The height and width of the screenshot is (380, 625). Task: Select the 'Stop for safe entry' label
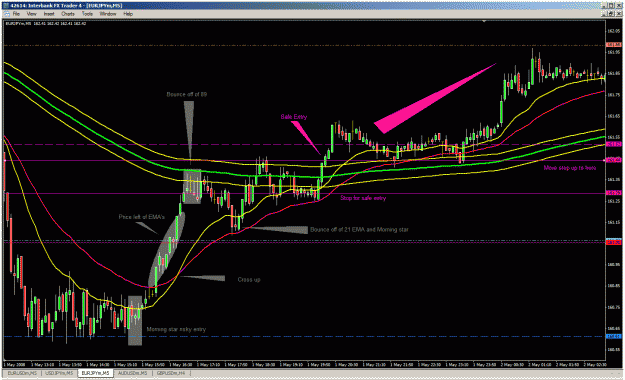point(363,198)
